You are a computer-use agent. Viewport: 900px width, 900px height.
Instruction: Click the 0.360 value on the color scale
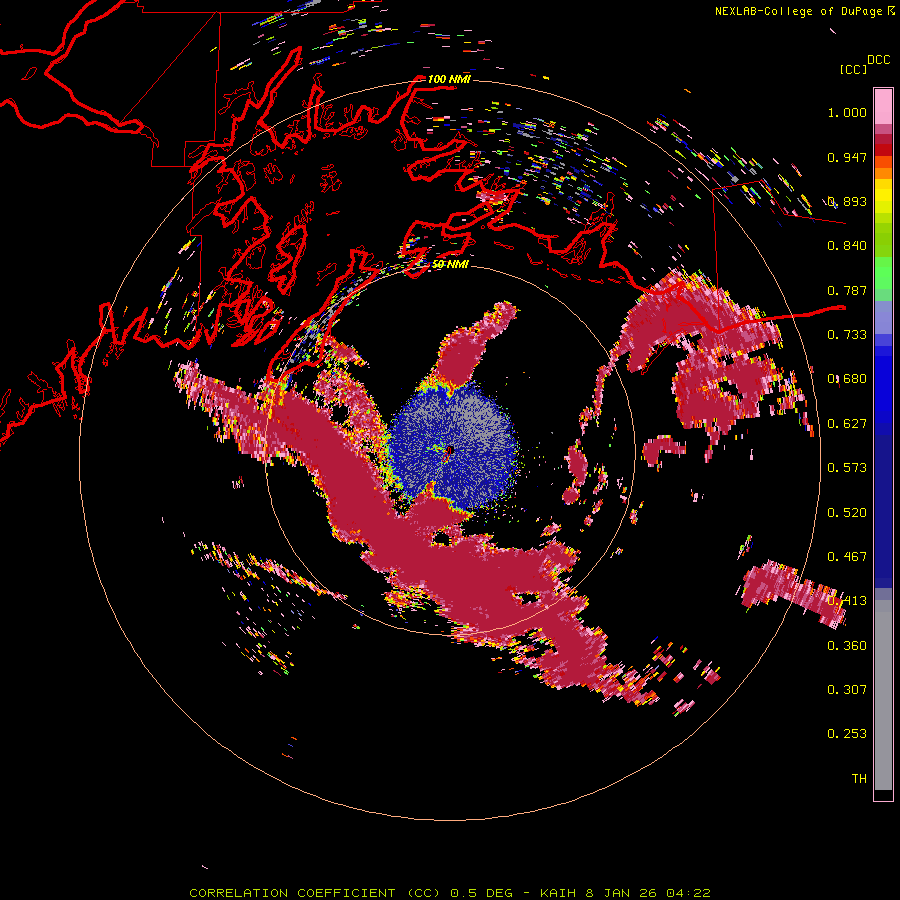point(847,645)
